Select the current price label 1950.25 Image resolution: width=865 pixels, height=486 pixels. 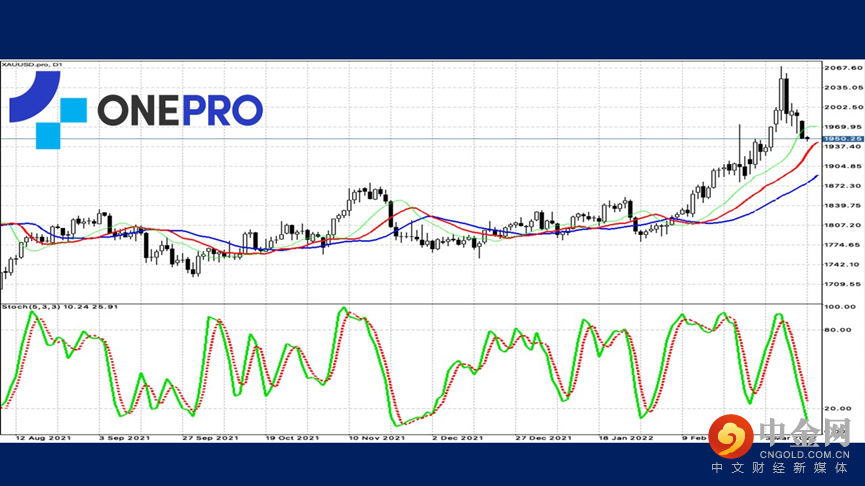click(842, 139)
